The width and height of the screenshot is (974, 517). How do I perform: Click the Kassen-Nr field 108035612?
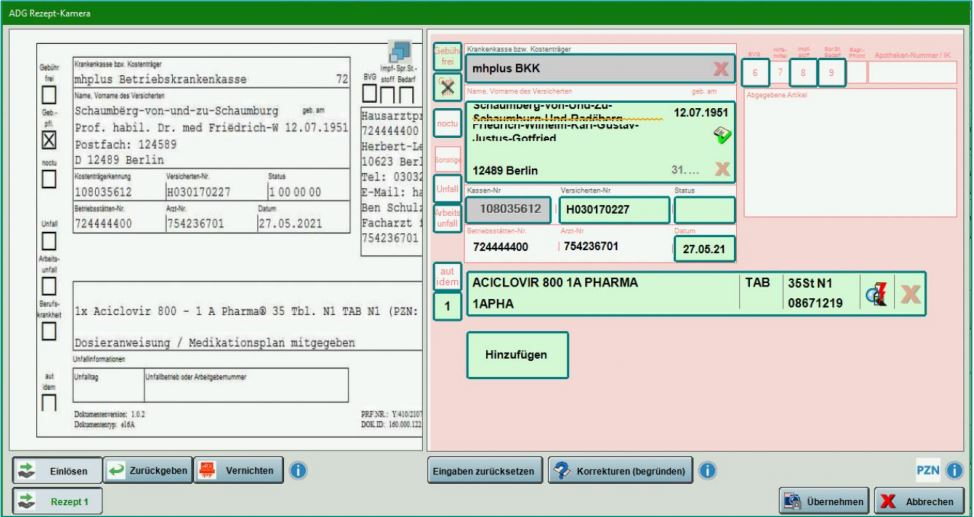508,209
